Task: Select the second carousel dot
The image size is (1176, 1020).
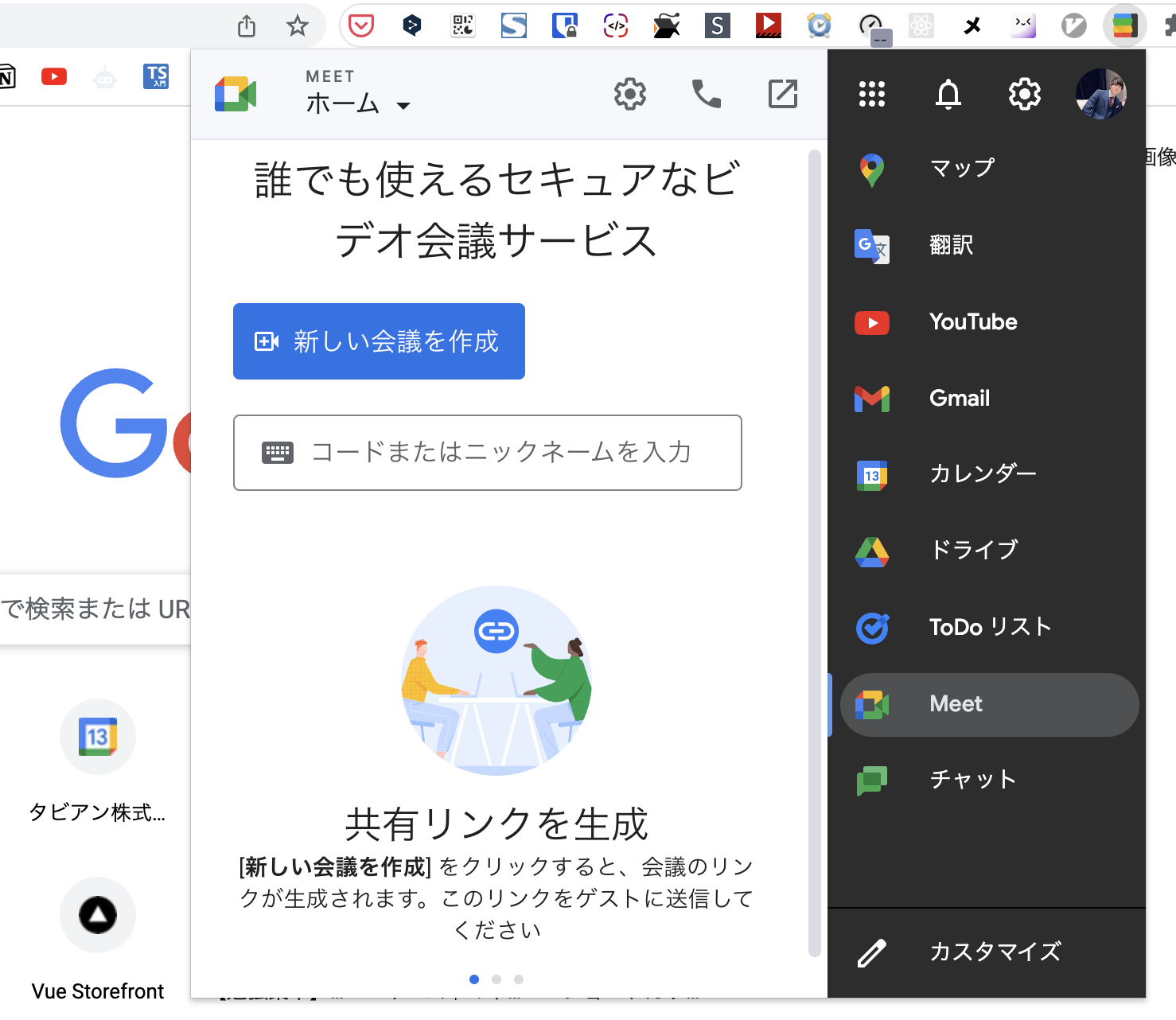Action: tap(496, 979)
